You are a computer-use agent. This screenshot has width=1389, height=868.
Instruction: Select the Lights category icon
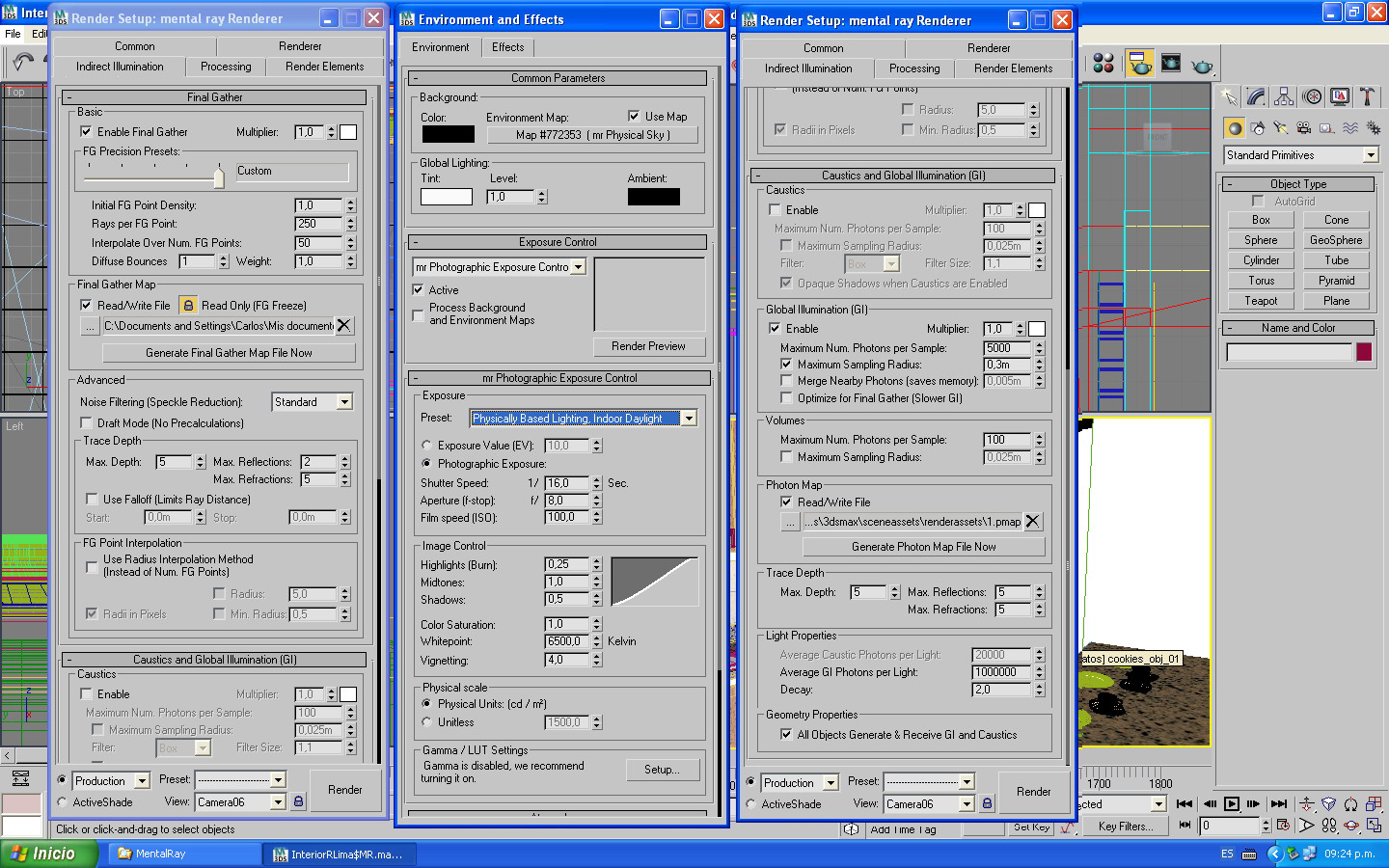pyautogui.click(x=1281, y=128)
